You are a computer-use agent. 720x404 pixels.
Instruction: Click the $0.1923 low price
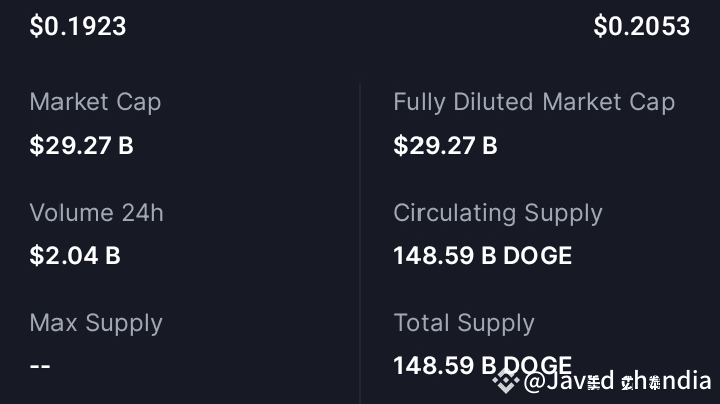tap(78, 26)
